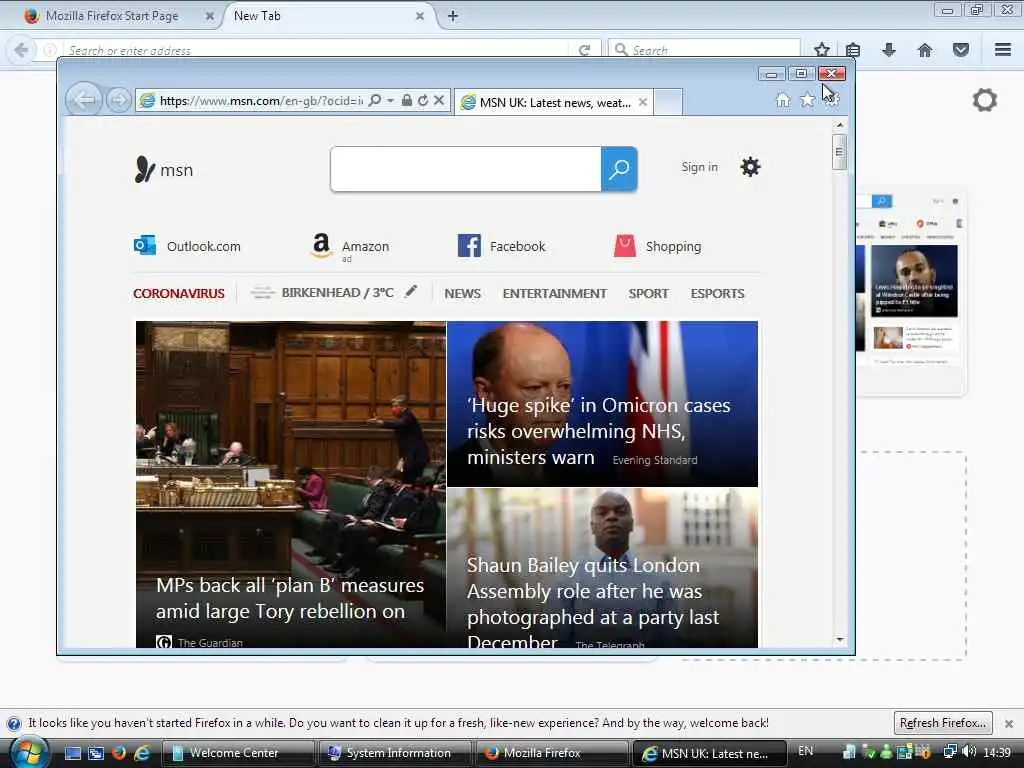Open a new Firefox tab with plus button
Image resolution: width=1024 pixels, height=768 pixels.
coord(453,16)
